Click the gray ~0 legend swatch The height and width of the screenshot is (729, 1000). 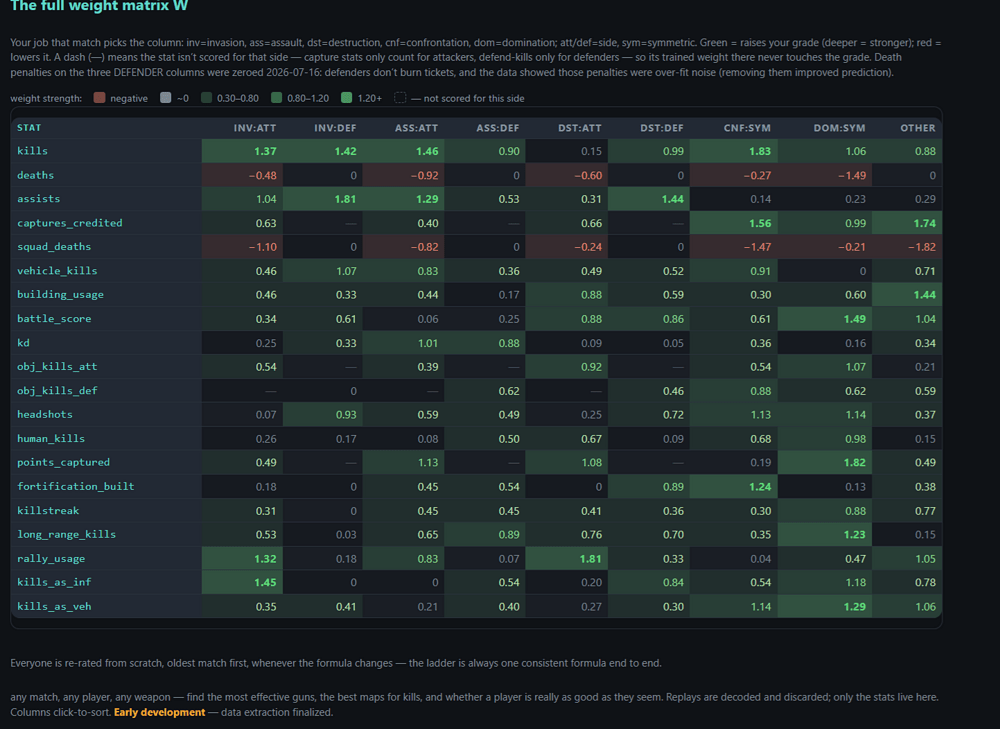pyautogui.click(x=166, y=98)
